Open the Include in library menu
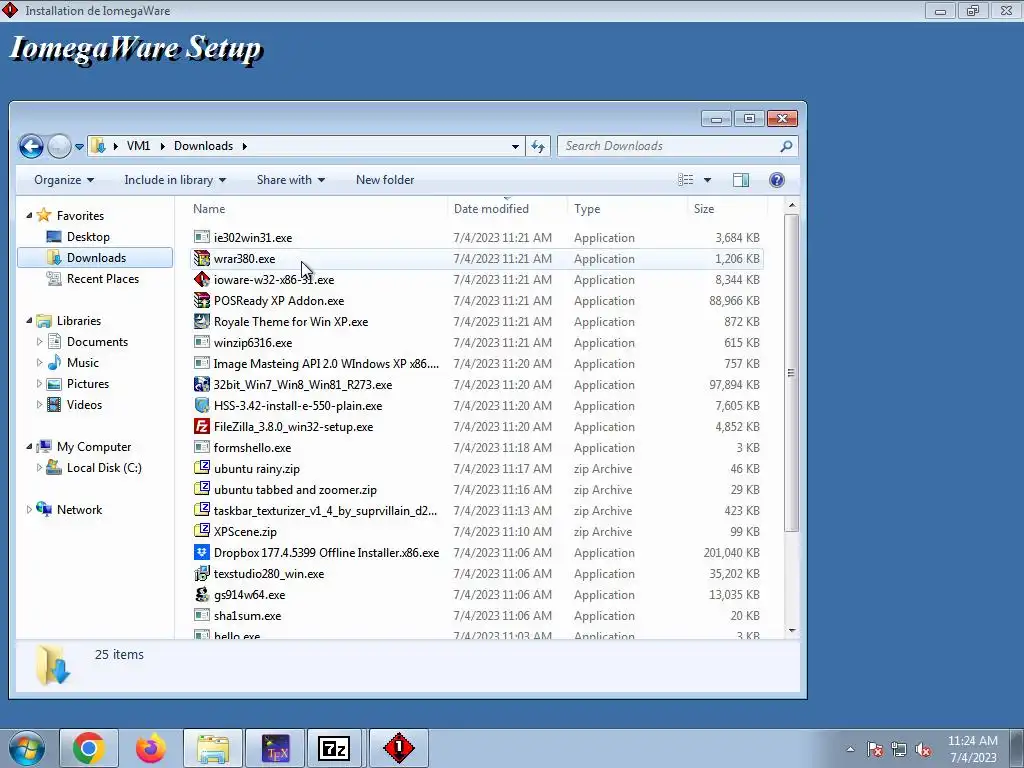Image resolution: width=1024 pixels, height=768 pixels. [175, 180]
